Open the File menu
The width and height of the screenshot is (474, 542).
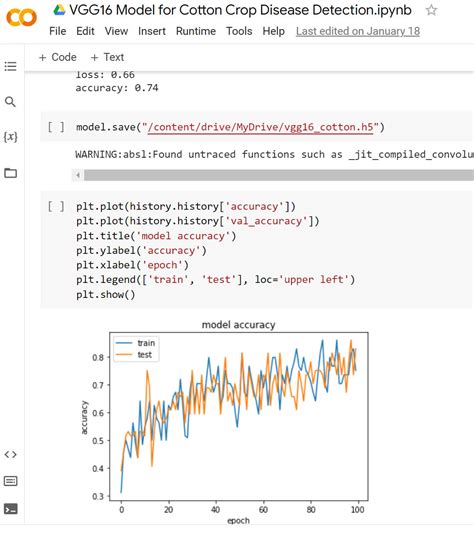click(57, 31)
